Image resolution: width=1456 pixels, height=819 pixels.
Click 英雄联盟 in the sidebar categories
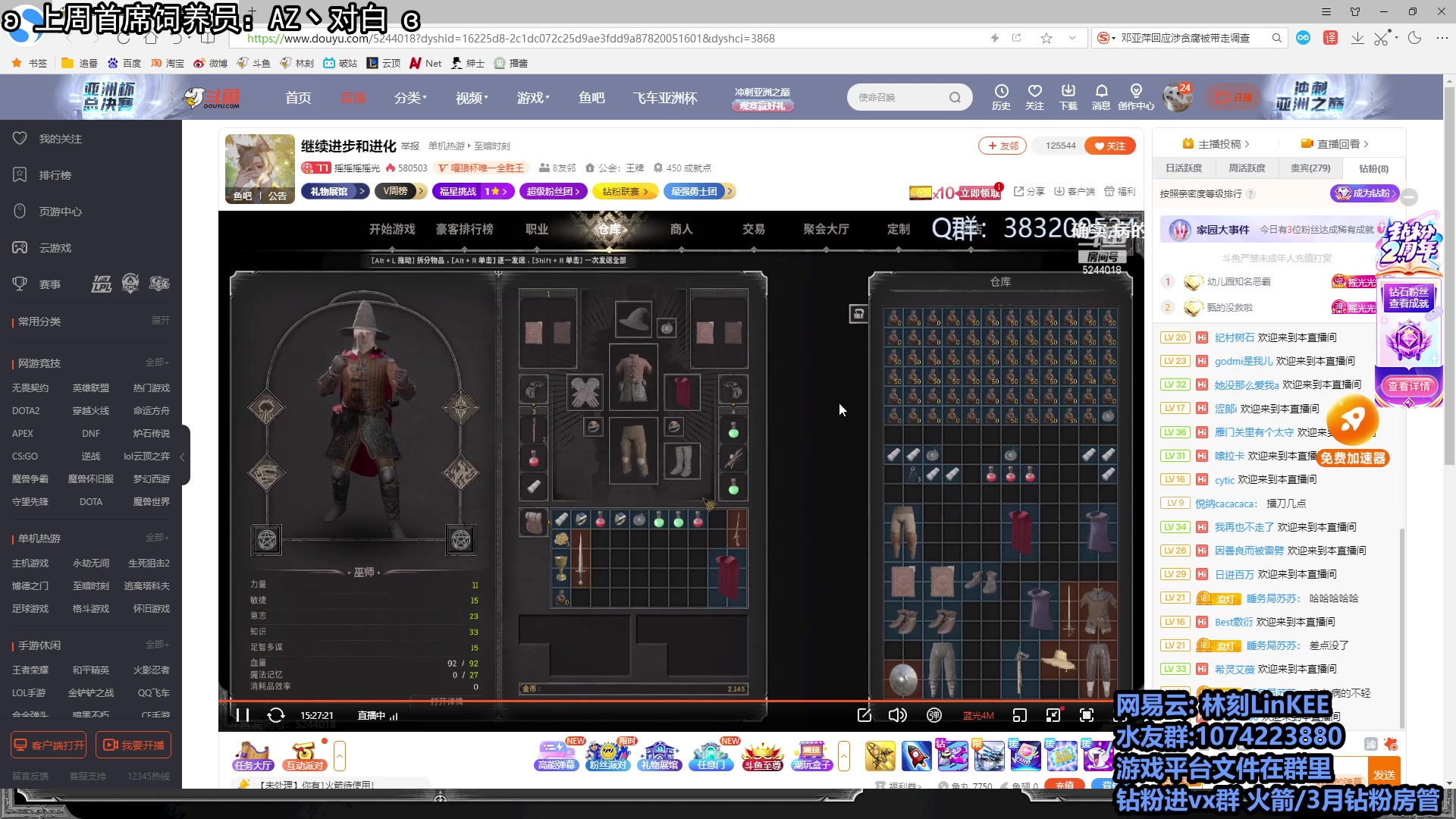click(x=91, y=388)
